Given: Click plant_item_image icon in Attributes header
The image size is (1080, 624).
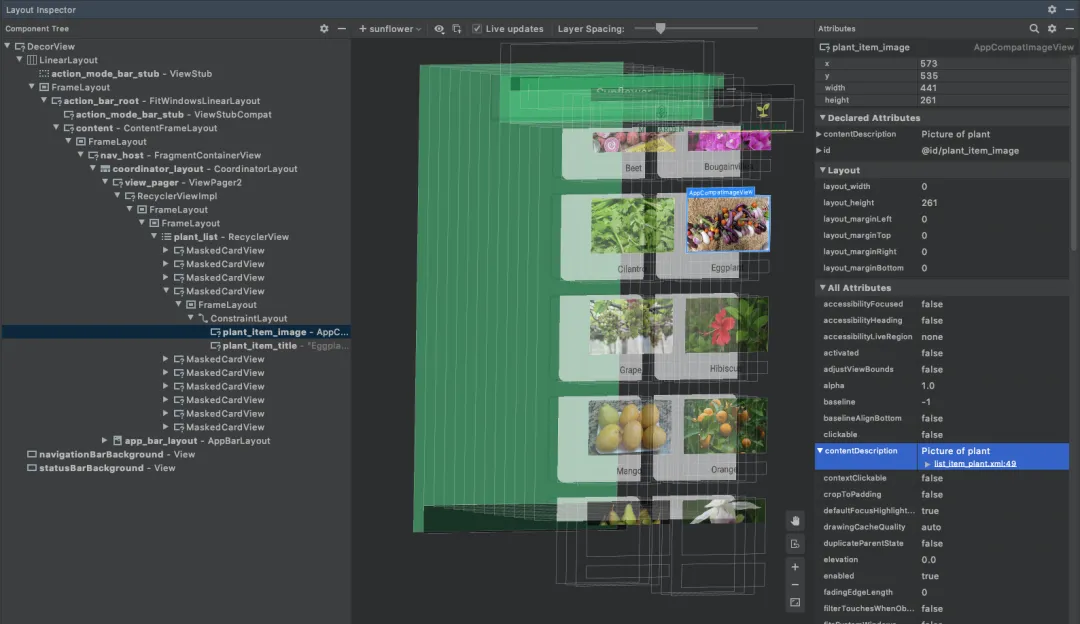Looking at the screenshot, I should coord(824,48).
